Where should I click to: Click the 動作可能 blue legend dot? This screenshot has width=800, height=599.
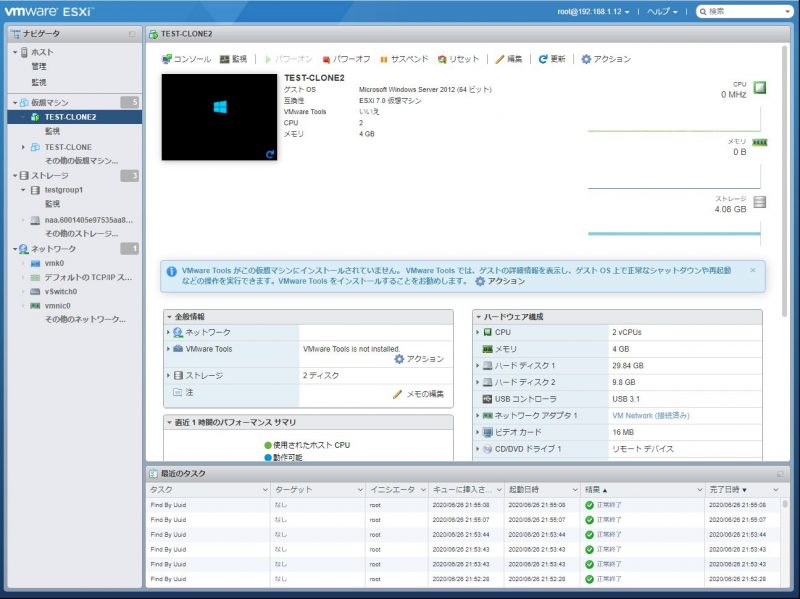(x=268, y=458)
